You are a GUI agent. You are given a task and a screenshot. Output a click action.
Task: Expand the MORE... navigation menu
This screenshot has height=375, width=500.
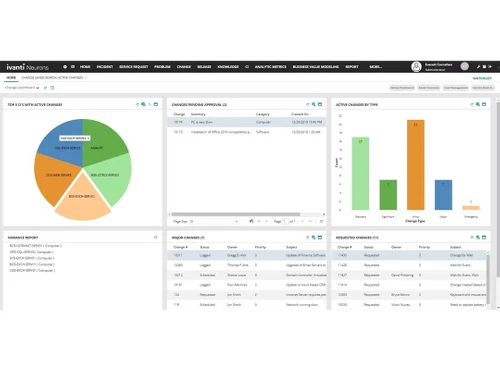click(x=375, y=67)
